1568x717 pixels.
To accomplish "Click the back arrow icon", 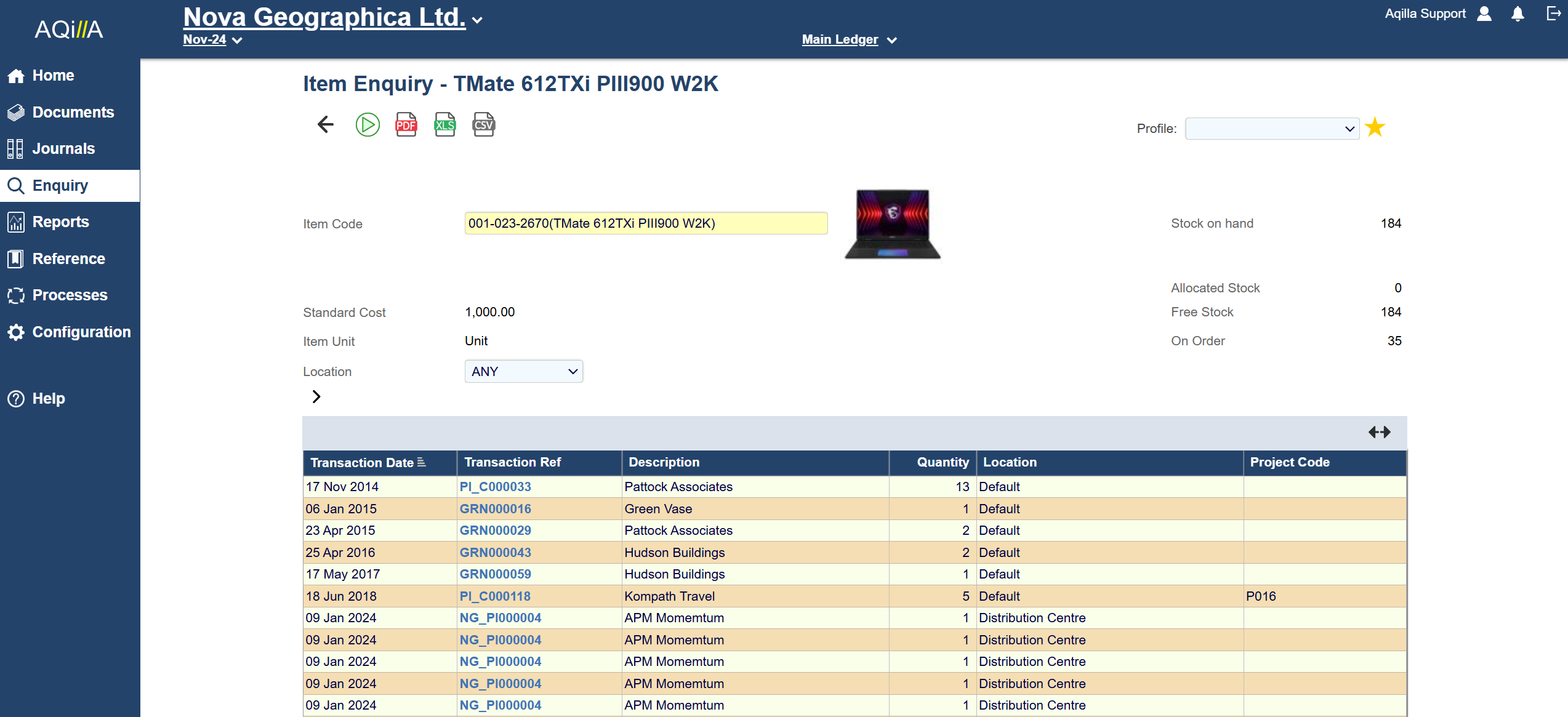I will point(325,124).
